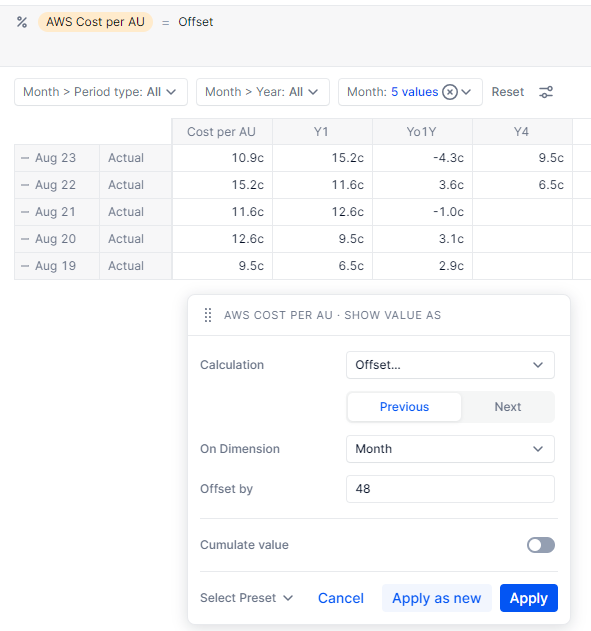Image resolution: width=591 pixels, height=631 pixels.
Task: Switch offset direction to Next
Action: tap(508, 407)
